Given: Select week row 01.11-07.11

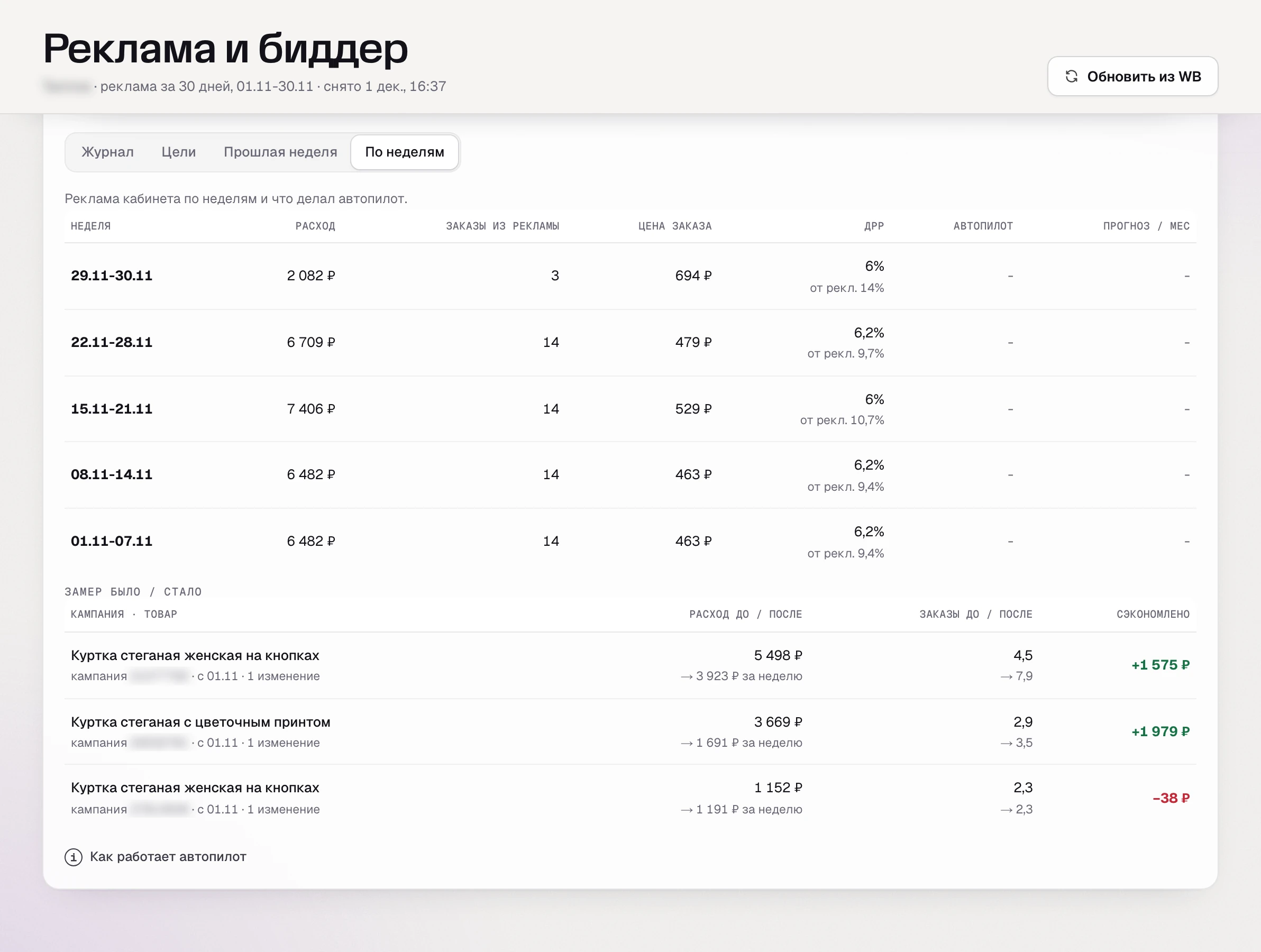Looking at the screenshot, I should coord(630,541).
